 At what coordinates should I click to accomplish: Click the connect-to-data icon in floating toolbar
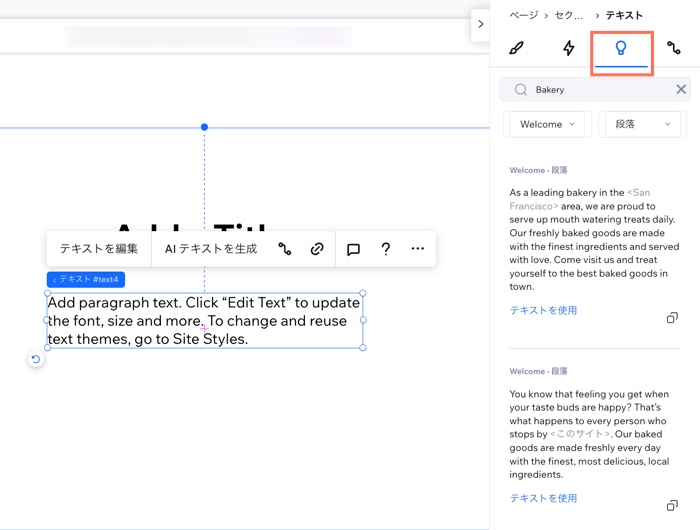[285, 249]
